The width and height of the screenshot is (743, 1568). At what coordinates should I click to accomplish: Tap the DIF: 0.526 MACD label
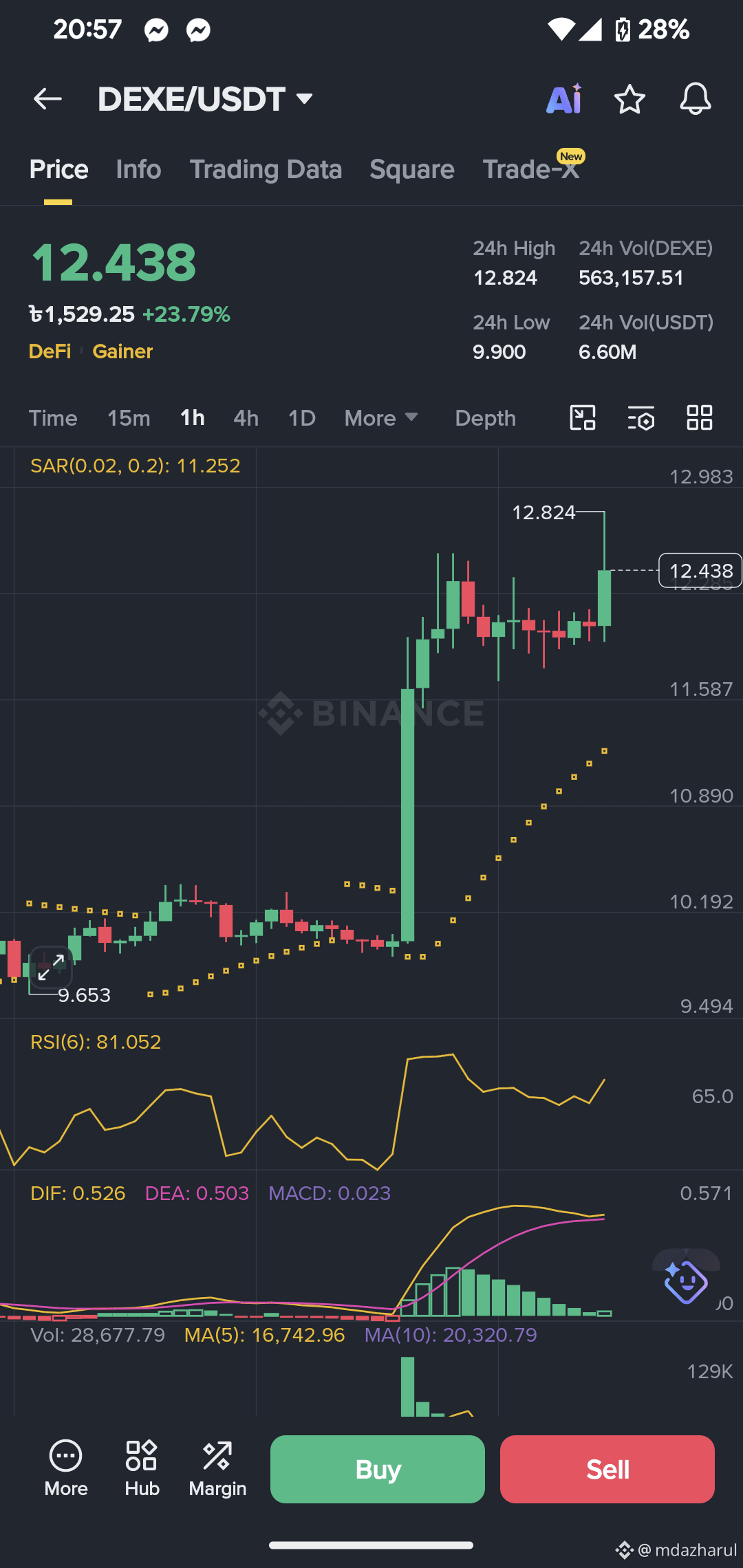click(x=78, y=1193)
